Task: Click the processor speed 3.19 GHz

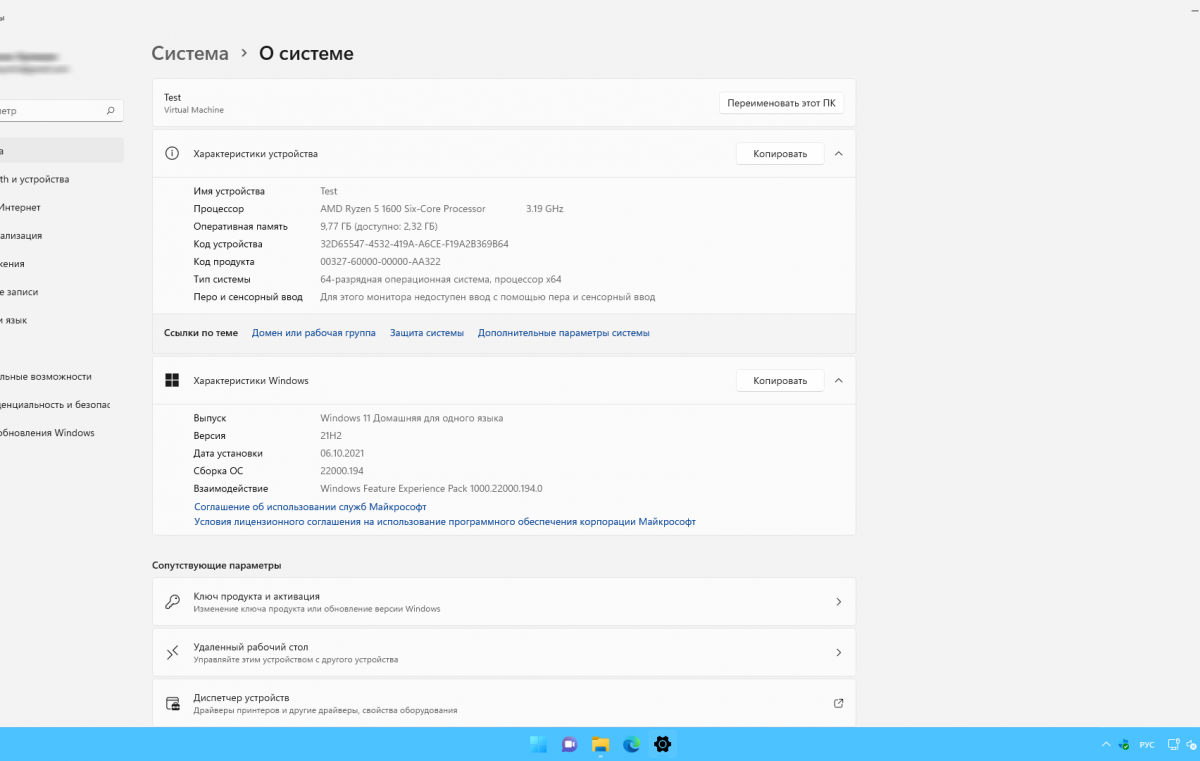Action: click(x=545, y=209)
